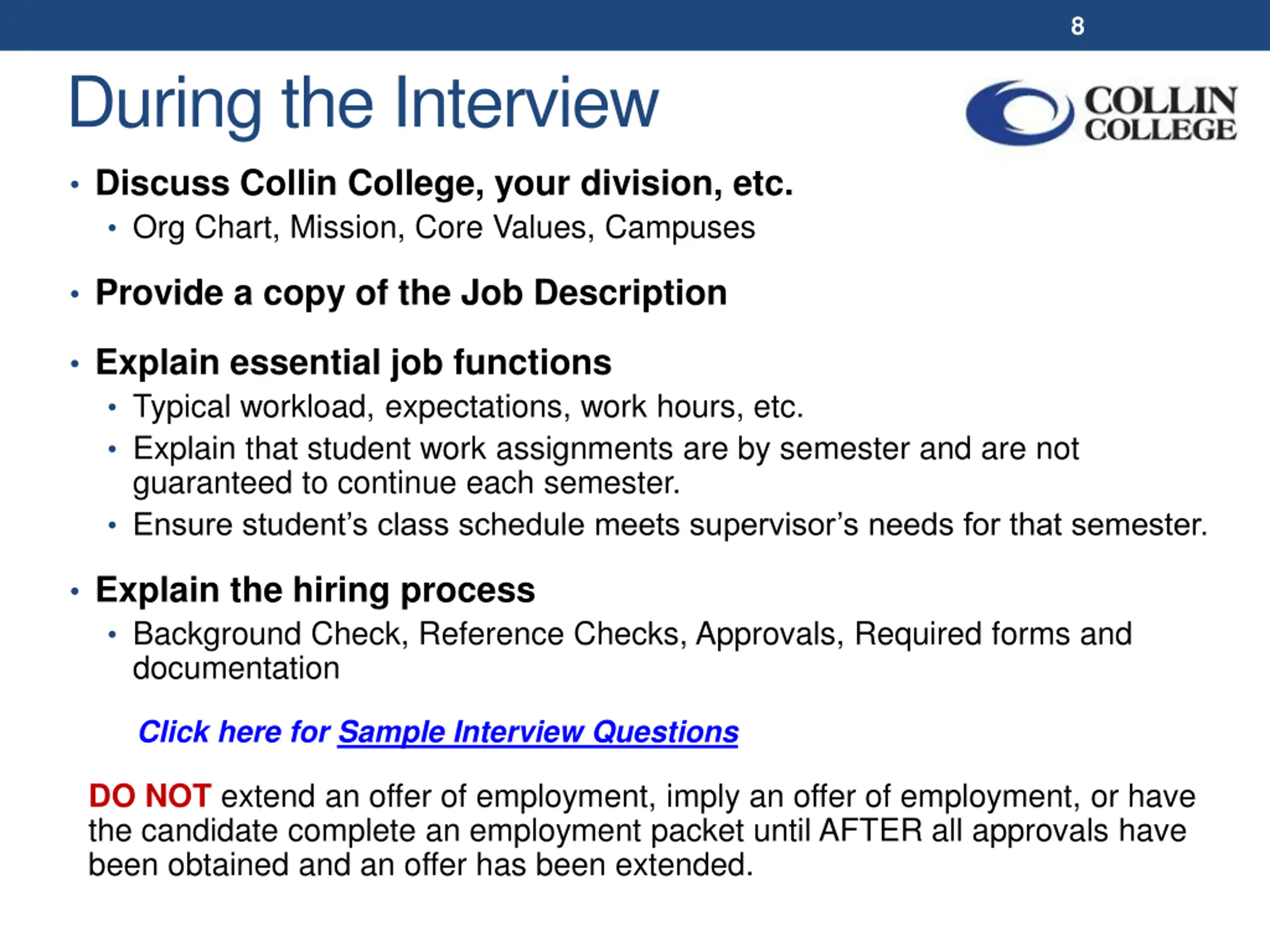Click the Collin College swirl logo

tap(1019, 113)
